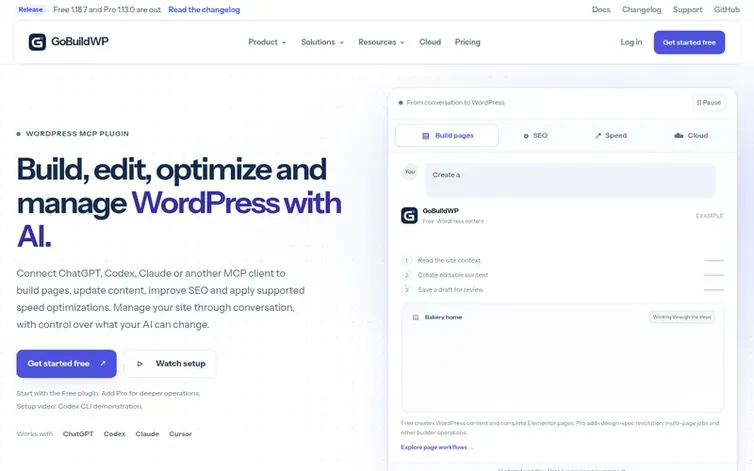Click the Watch setup button
This screenshot has width=754, height=471.
coord(171,364)
